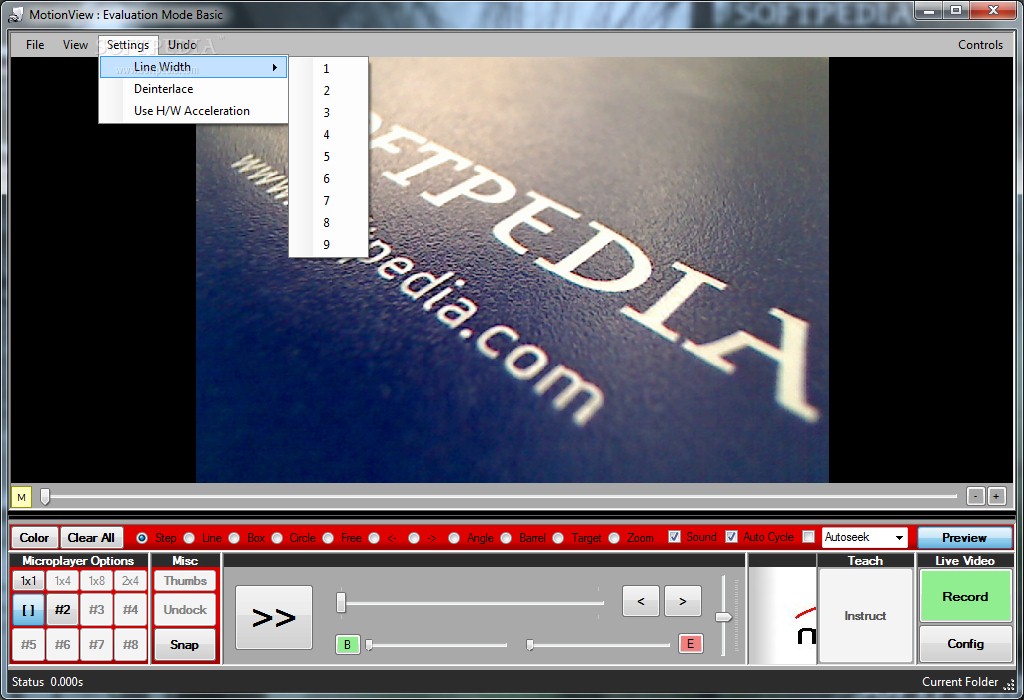Image resolution: width=1024 pixels, height=700 pixels.
Task: Select microplayer #6
Action: tap(63, 644)
